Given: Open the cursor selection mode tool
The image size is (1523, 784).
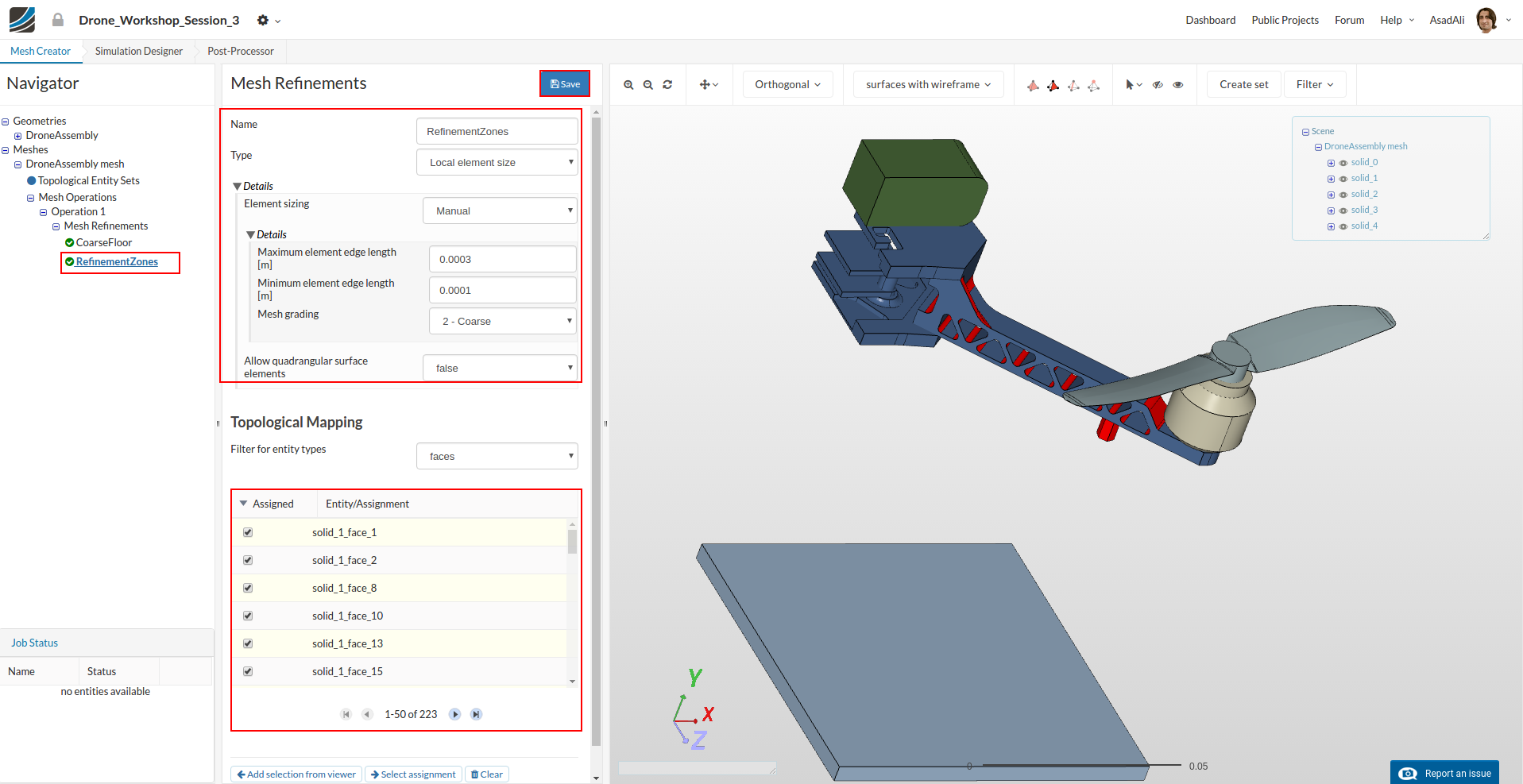Looking at the screenshot, I should 1134,85.
